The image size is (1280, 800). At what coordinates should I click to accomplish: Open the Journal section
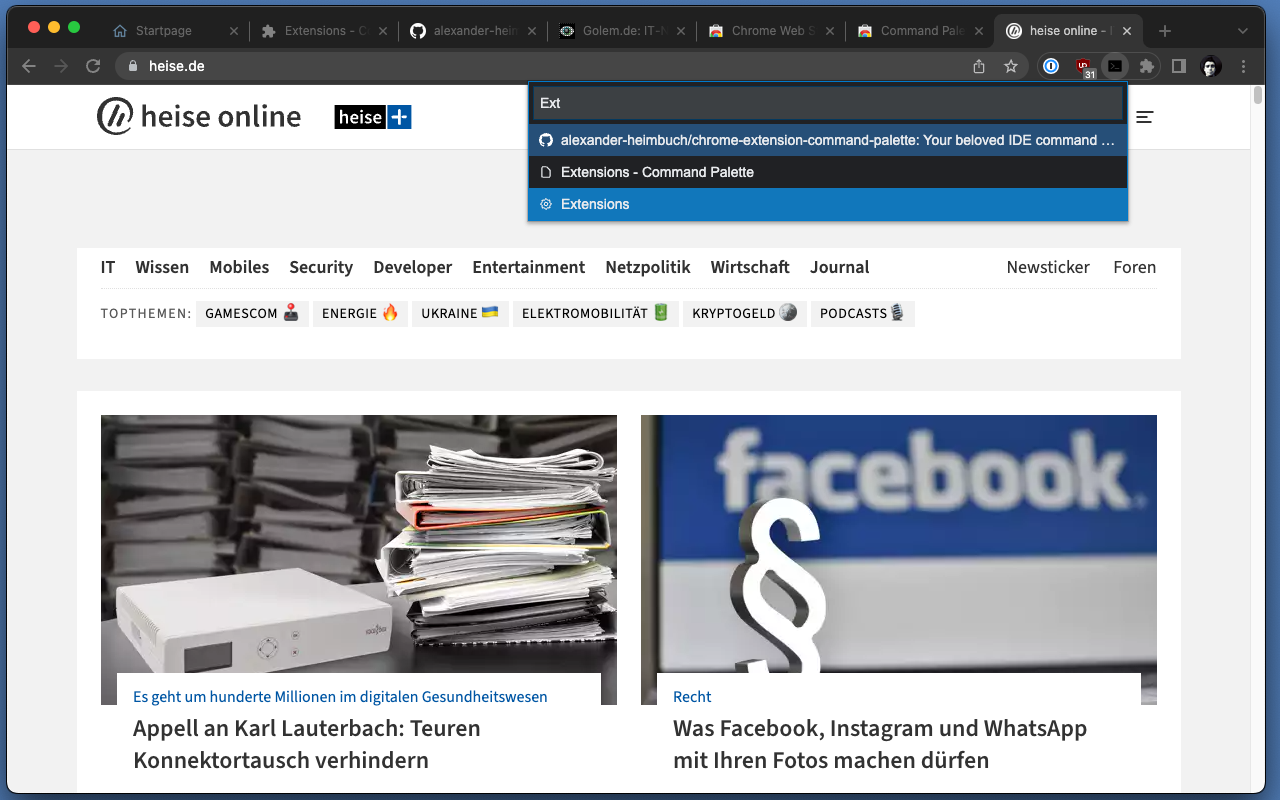click(840, 267)
